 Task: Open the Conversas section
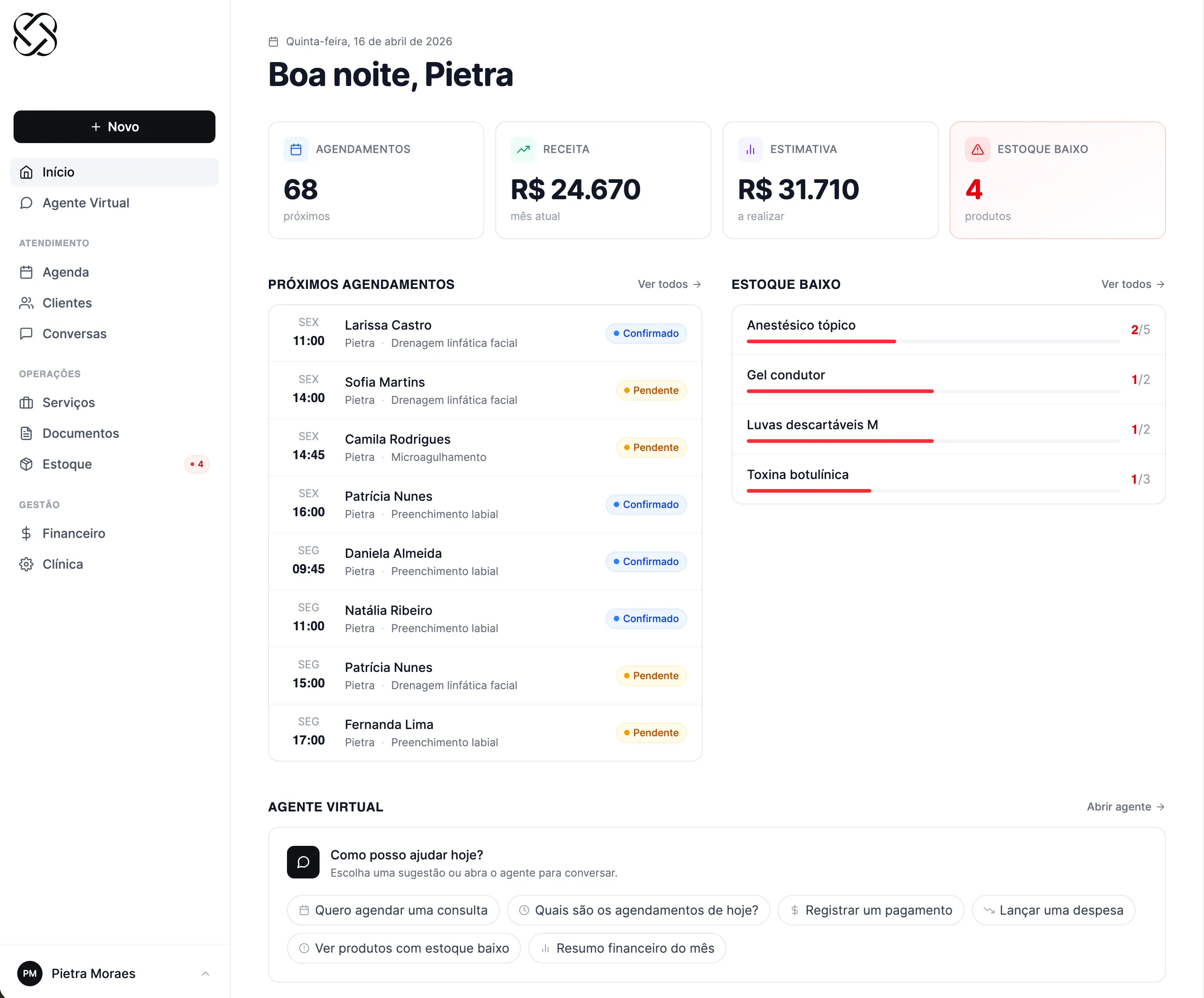(x=74, y=334)
